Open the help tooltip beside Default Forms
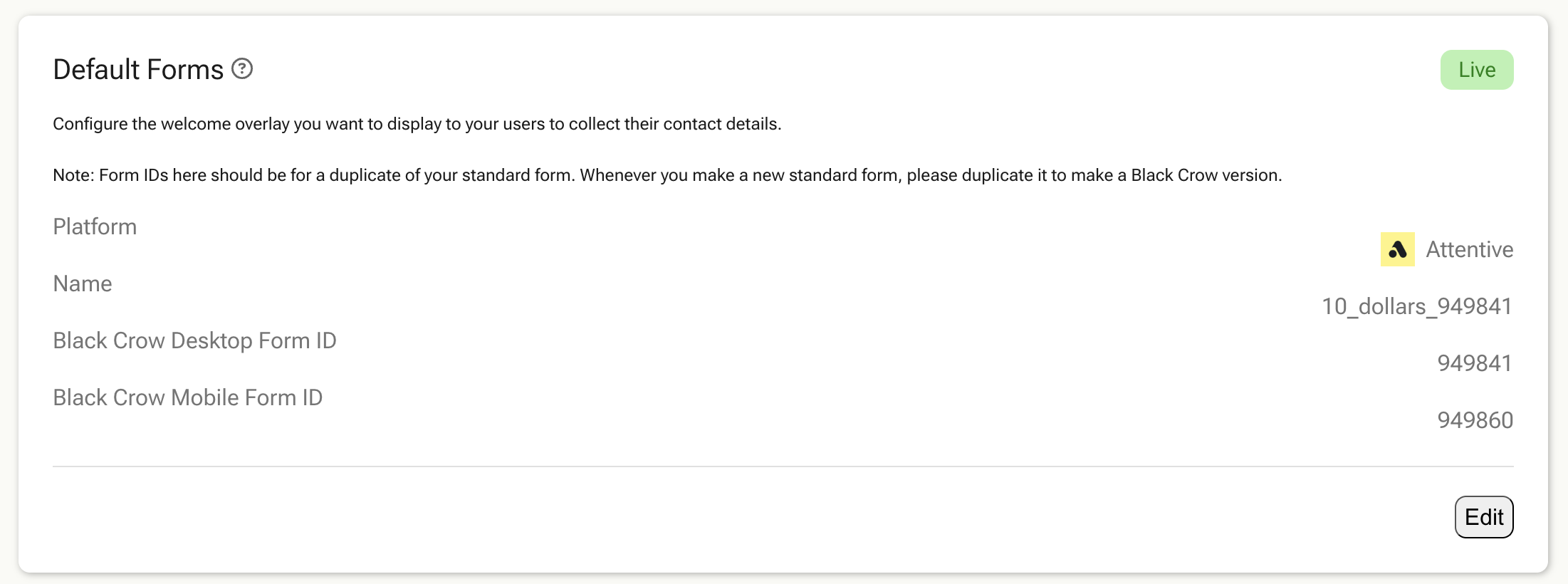The width and height of the screenshot is (1568, 584). click(x=242, y=69)
